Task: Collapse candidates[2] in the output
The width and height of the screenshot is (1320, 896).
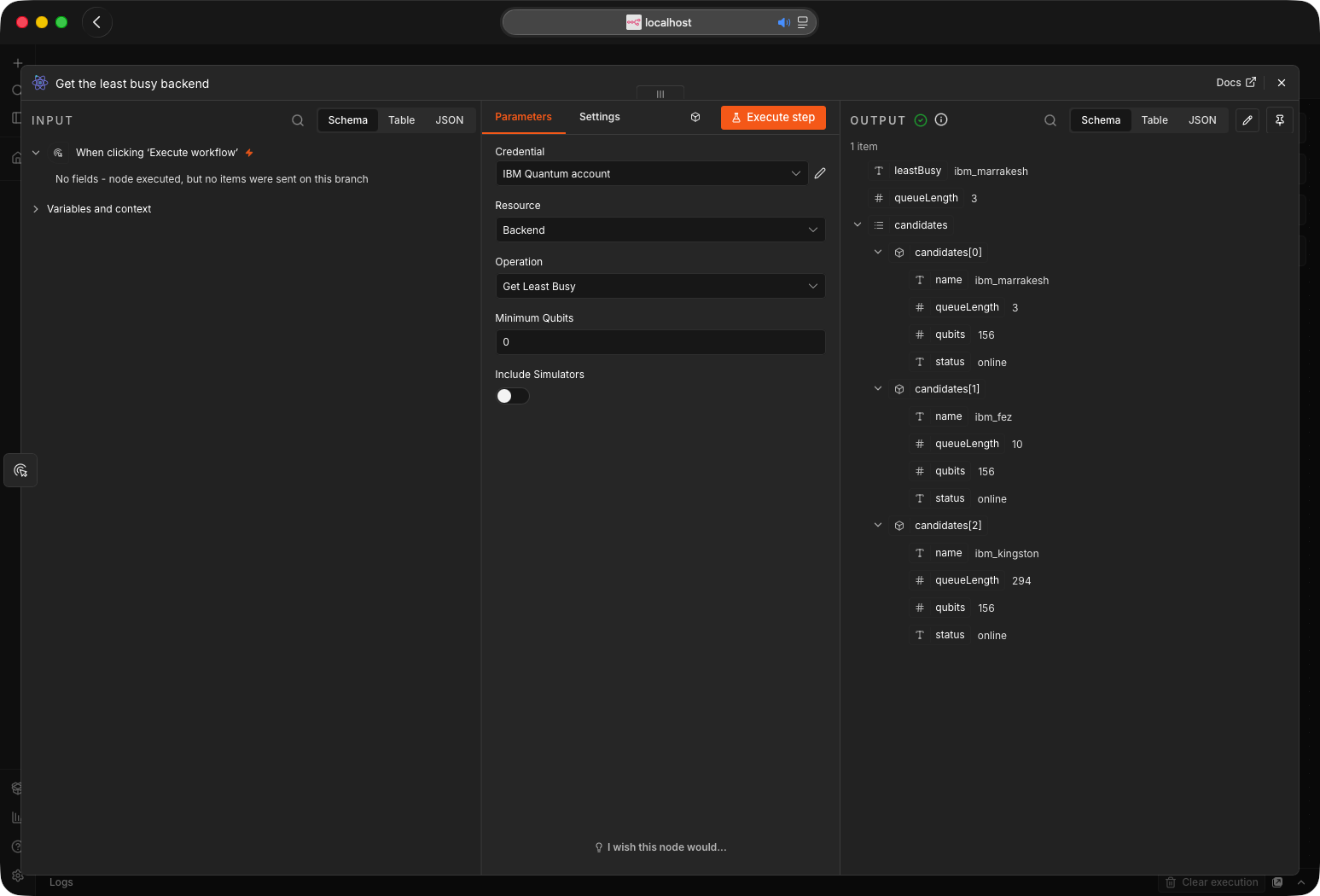Action: pyautogui.click(x=878, y=526)
